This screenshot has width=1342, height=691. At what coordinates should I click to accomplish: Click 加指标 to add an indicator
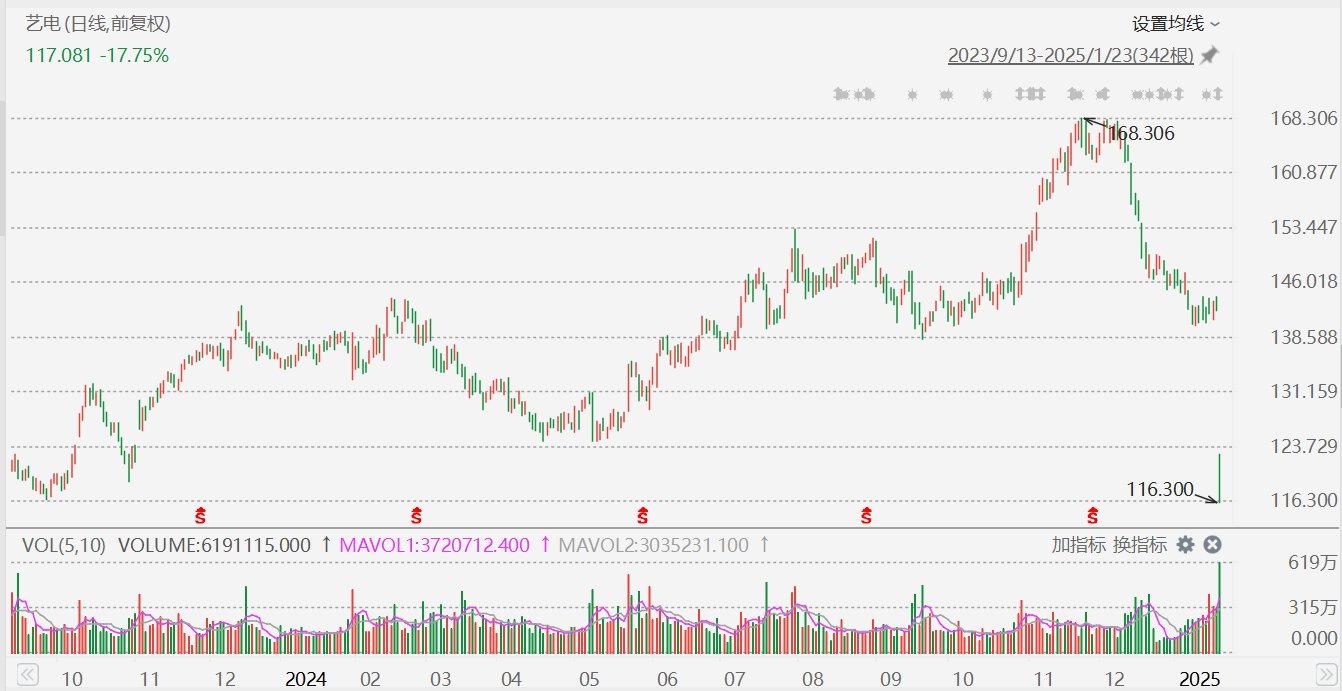pos(1078,545)
